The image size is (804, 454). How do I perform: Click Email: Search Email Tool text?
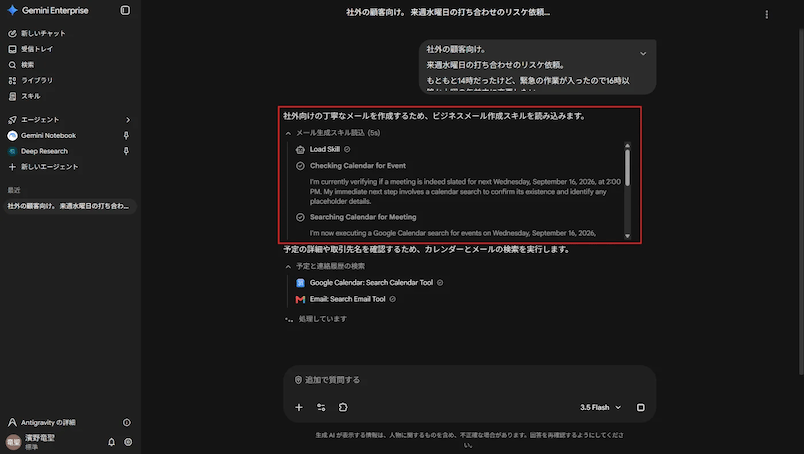pos(347,299)
